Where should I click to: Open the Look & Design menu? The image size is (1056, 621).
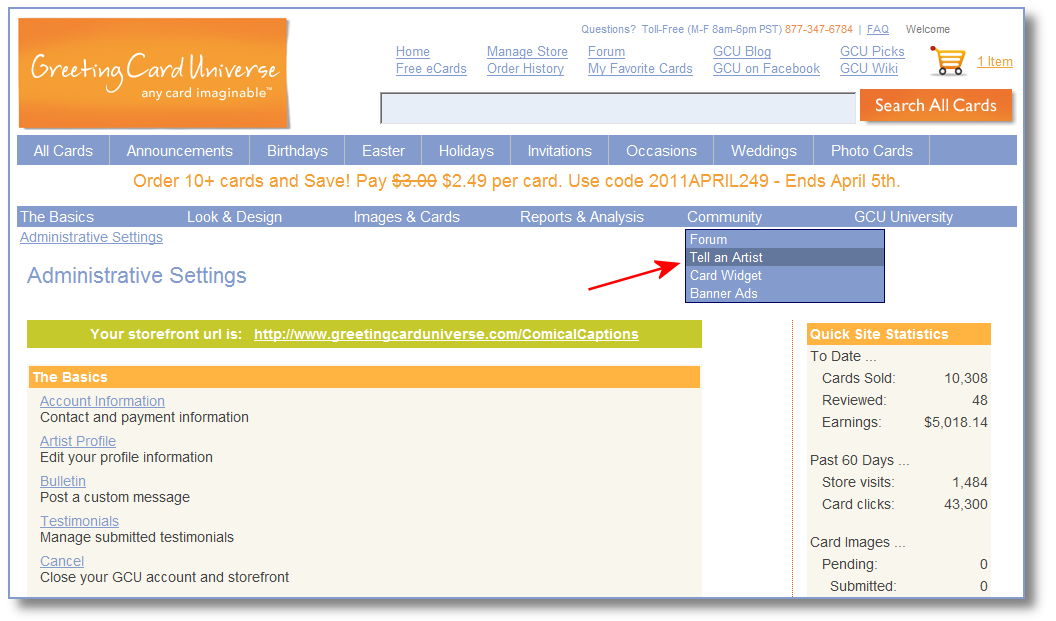point(234,217)
